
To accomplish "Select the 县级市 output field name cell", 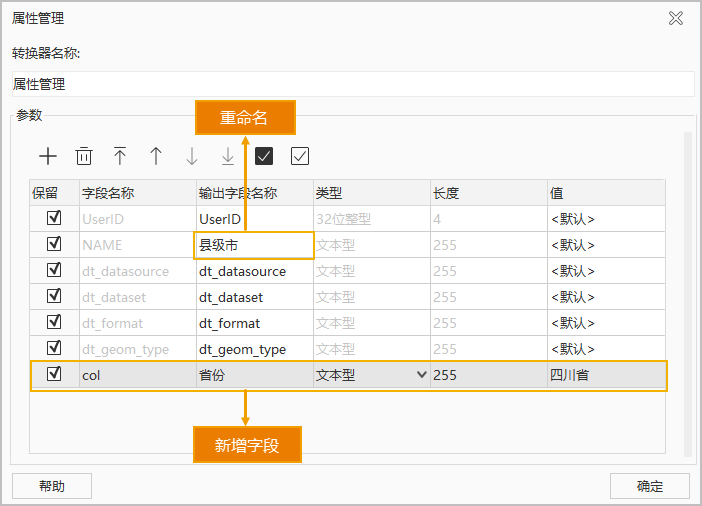I will pyautogui.click(x=254, y=245).
